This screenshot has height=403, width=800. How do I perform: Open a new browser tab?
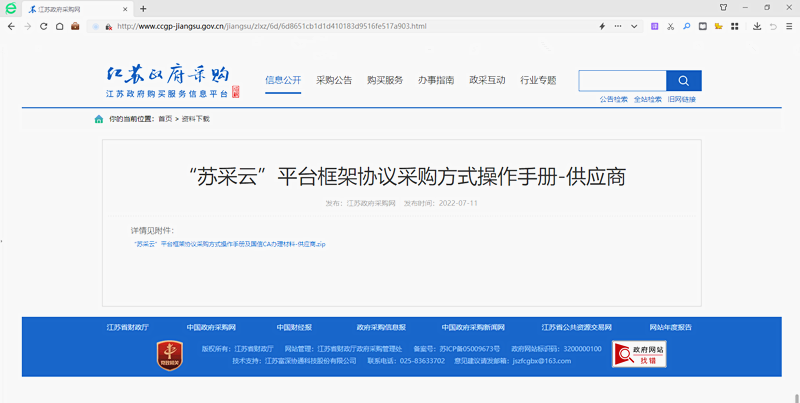click(x=143, y=9)
